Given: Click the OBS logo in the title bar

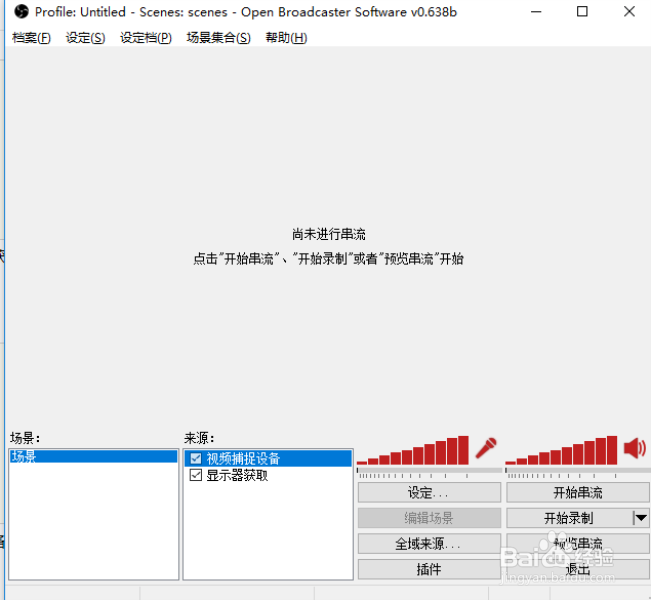Looking at the screenshot, I should click(x=21, y=12).
